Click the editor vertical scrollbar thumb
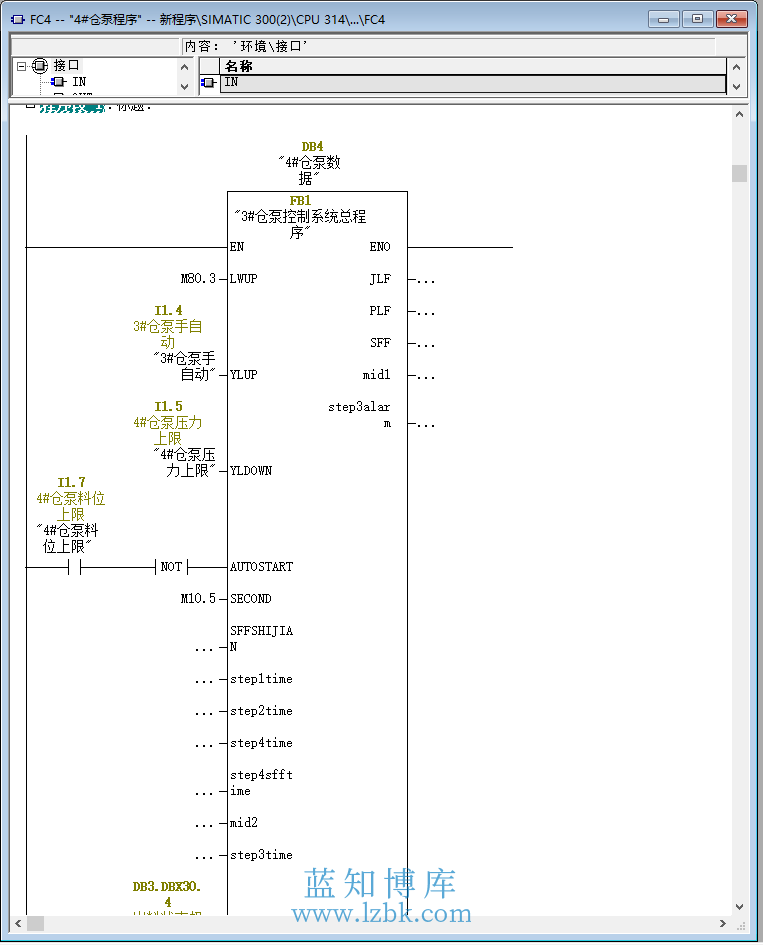The image size is (763, 945). coord(739,174)
